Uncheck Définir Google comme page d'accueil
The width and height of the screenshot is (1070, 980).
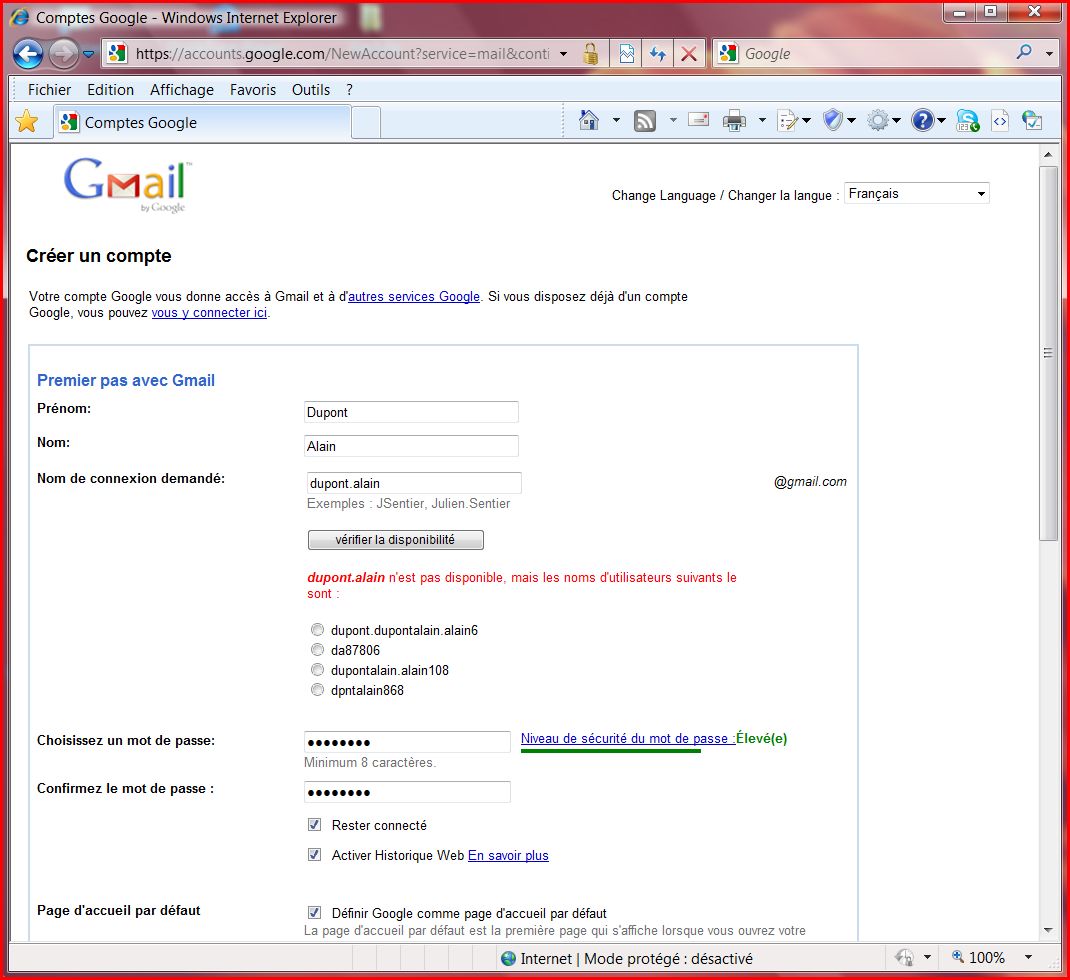click(x=315, y=912)
